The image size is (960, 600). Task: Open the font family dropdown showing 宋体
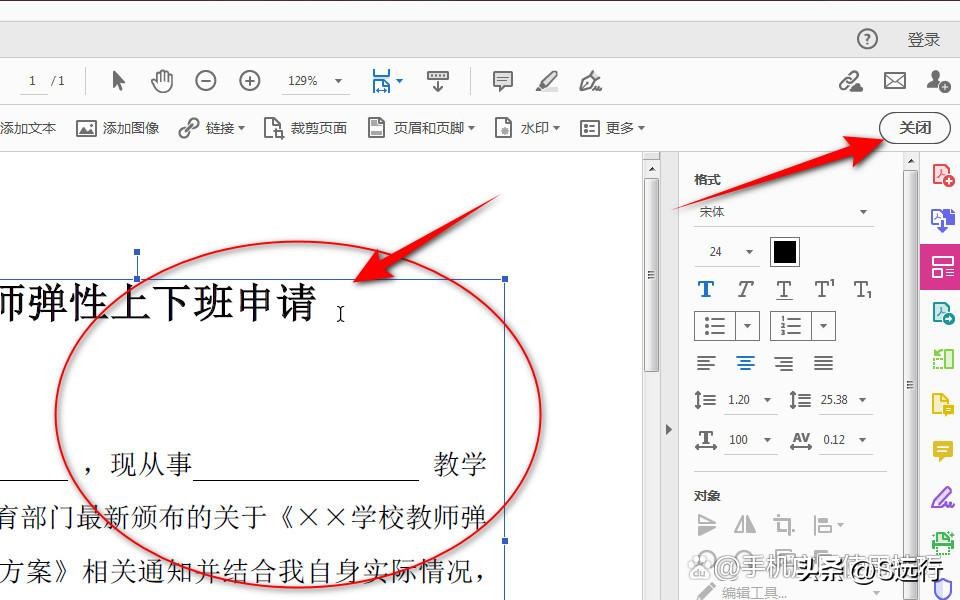coord(783,212)
